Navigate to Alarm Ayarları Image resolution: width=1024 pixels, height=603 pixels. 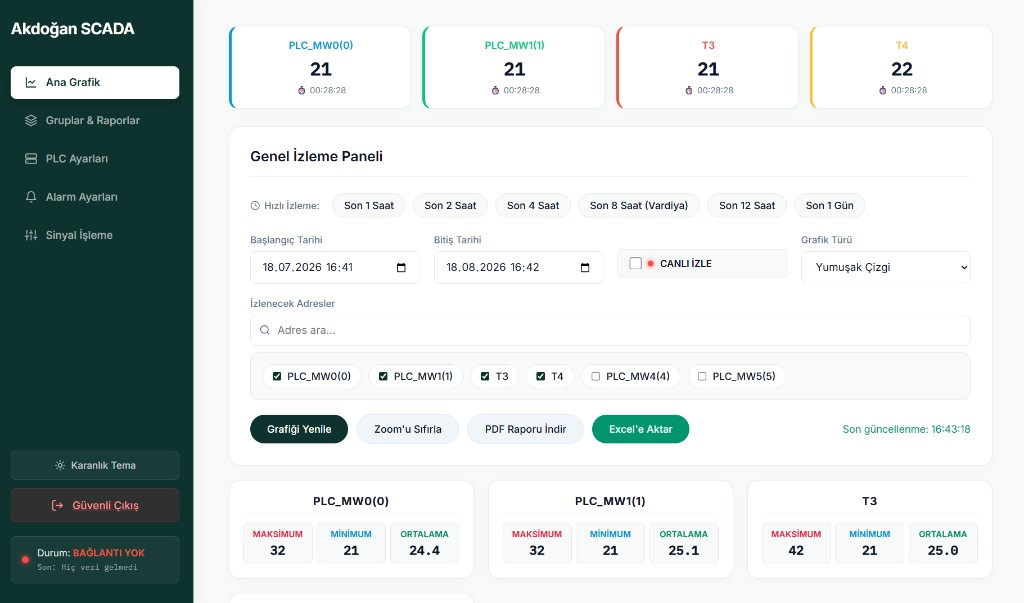[95, 197]
